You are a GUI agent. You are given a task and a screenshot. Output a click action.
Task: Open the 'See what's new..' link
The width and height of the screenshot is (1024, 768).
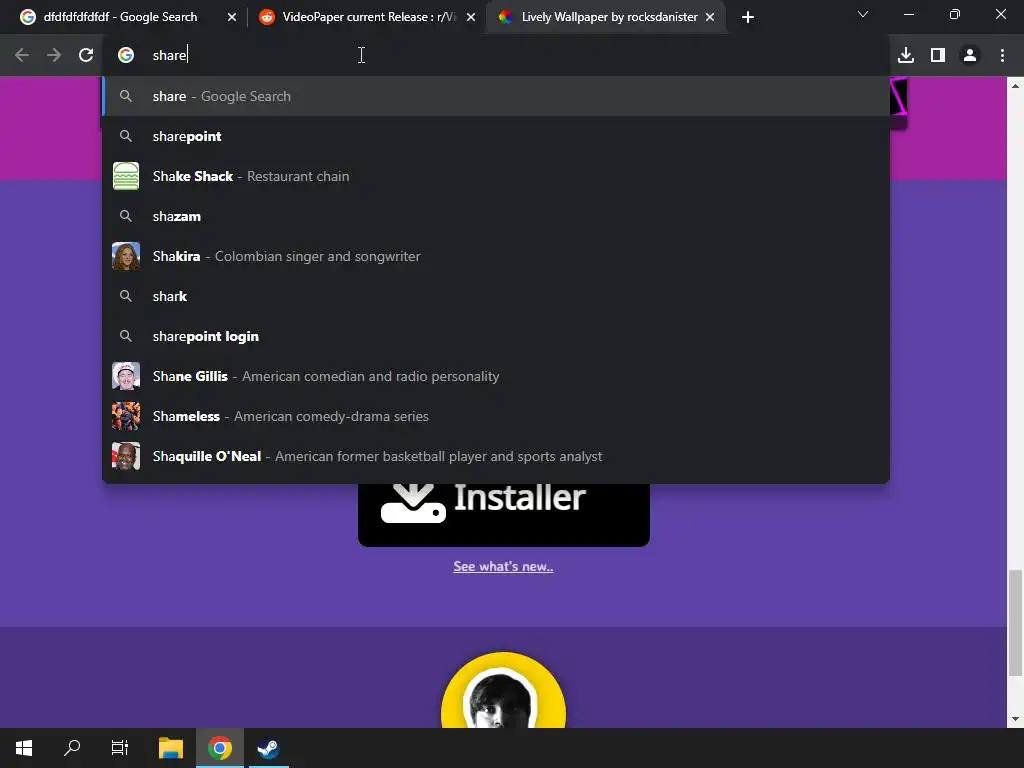coord(504,566)
